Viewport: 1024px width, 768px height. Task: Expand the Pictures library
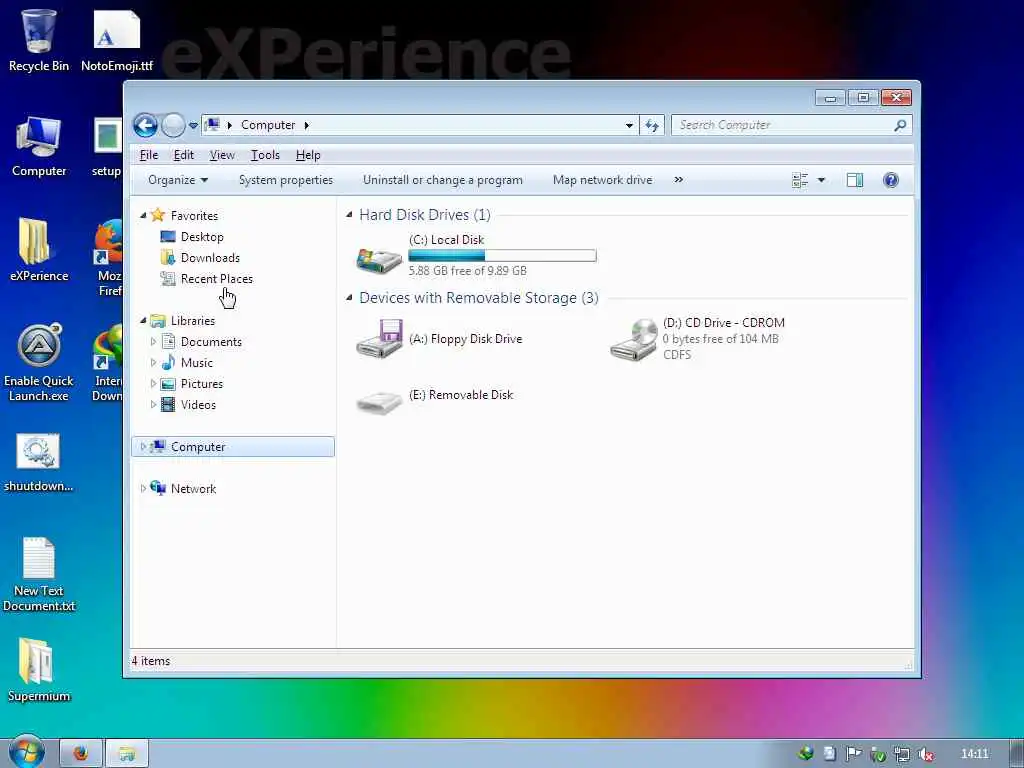pyautogui.click(x=153, y=383)
